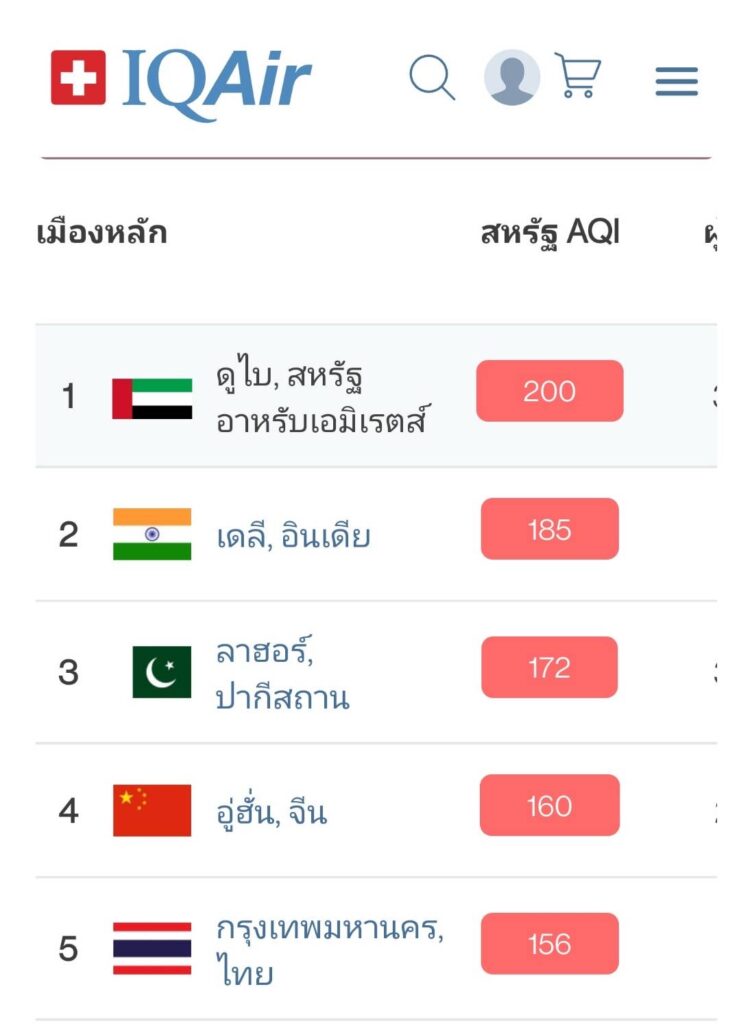Open the อู่ฮั่น, จีน link

[x=271, y=811]
